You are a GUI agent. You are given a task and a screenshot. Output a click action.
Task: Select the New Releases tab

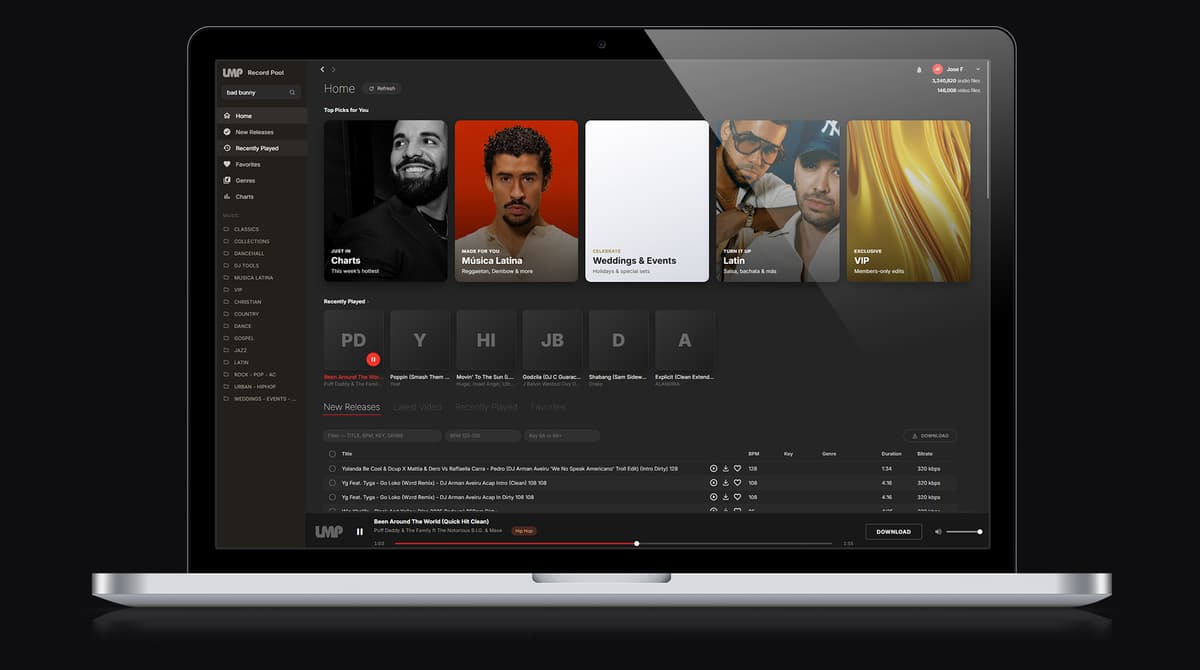352,407
